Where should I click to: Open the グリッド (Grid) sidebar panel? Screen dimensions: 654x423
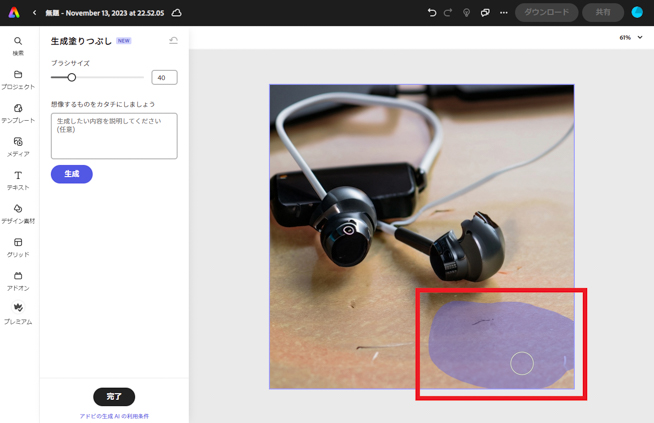18,246
